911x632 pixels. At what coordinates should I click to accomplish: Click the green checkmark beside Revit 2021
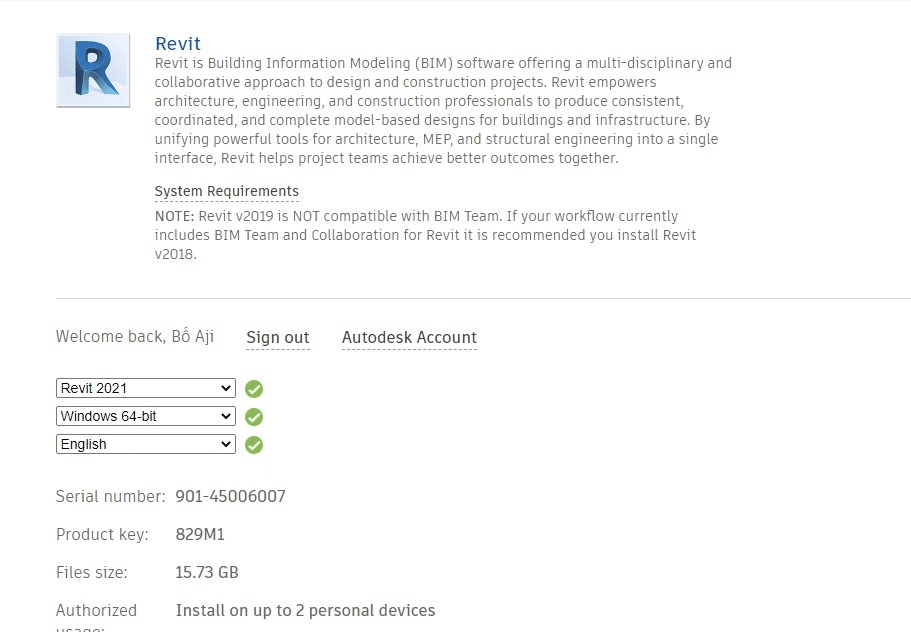[254, 389]
